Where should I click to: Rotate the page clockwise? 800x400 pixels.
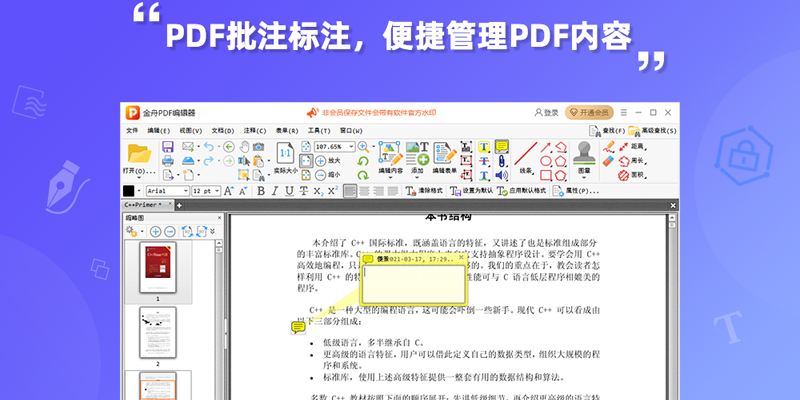[363, 175]
